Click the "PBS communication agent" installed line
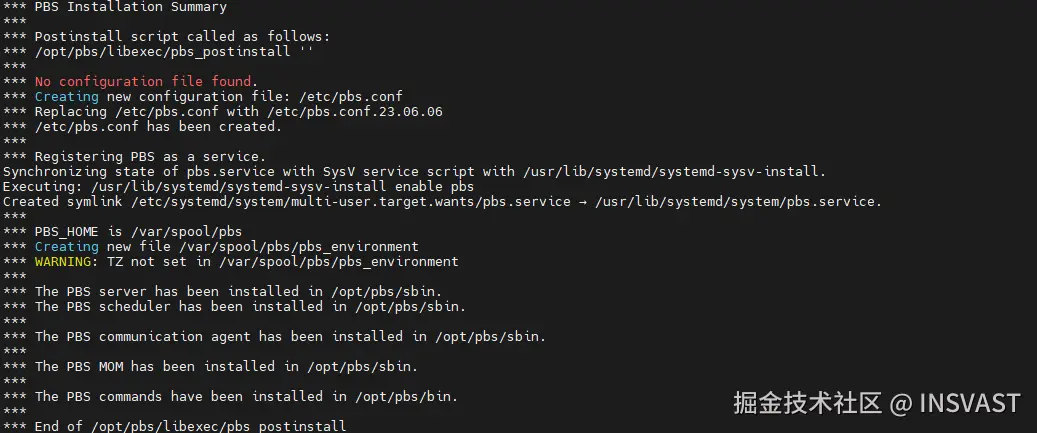1037x433 pixels. pyautogui.click(x=290, y=336)
